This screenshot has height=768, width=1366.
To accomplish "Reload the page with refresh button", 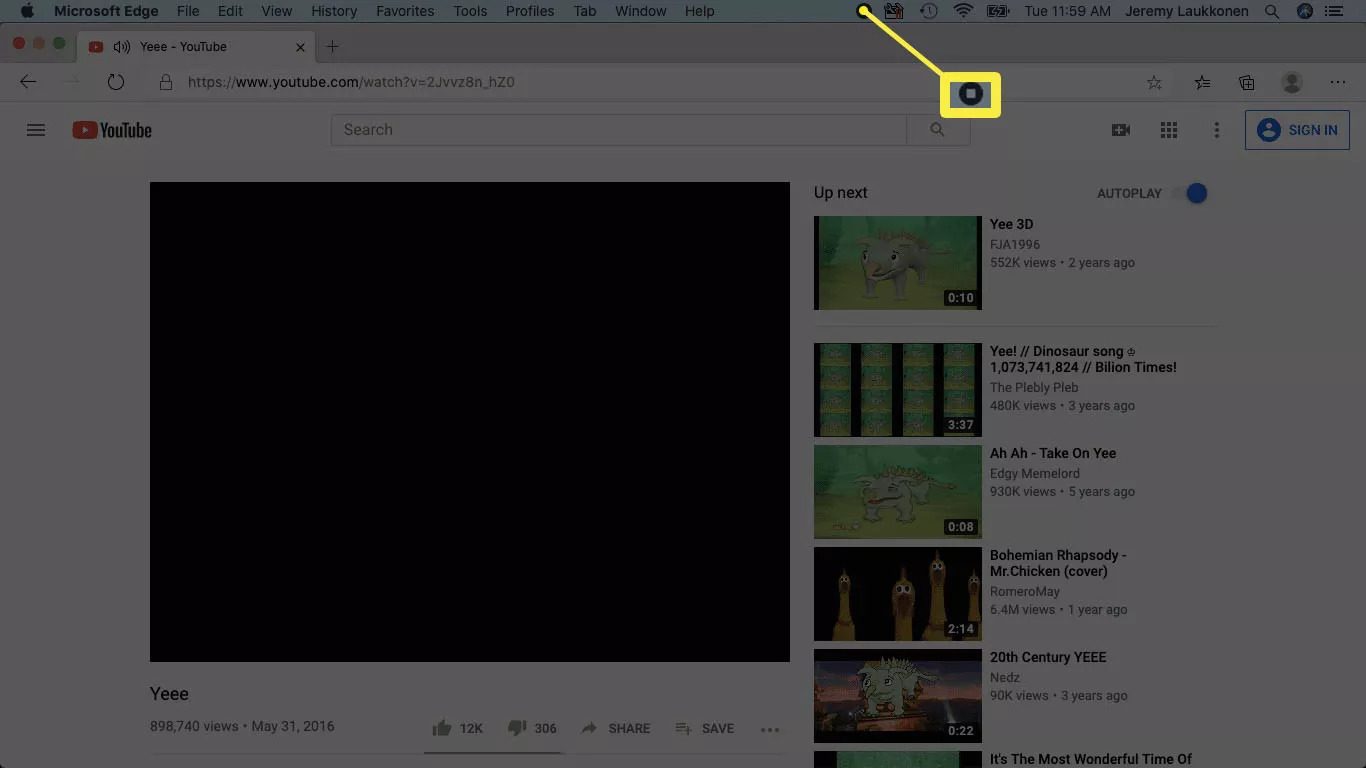I will point(116,82).
